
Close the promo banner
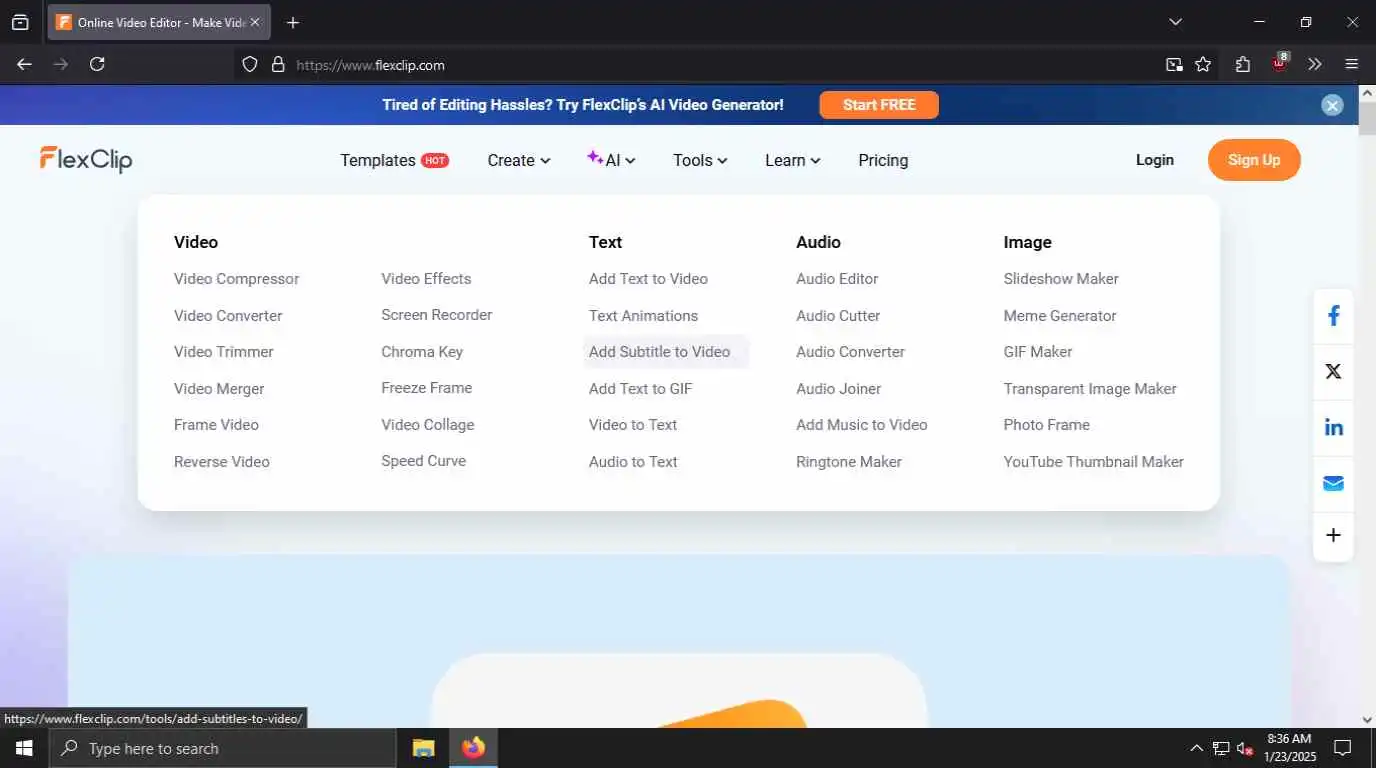pos(1332,105)
